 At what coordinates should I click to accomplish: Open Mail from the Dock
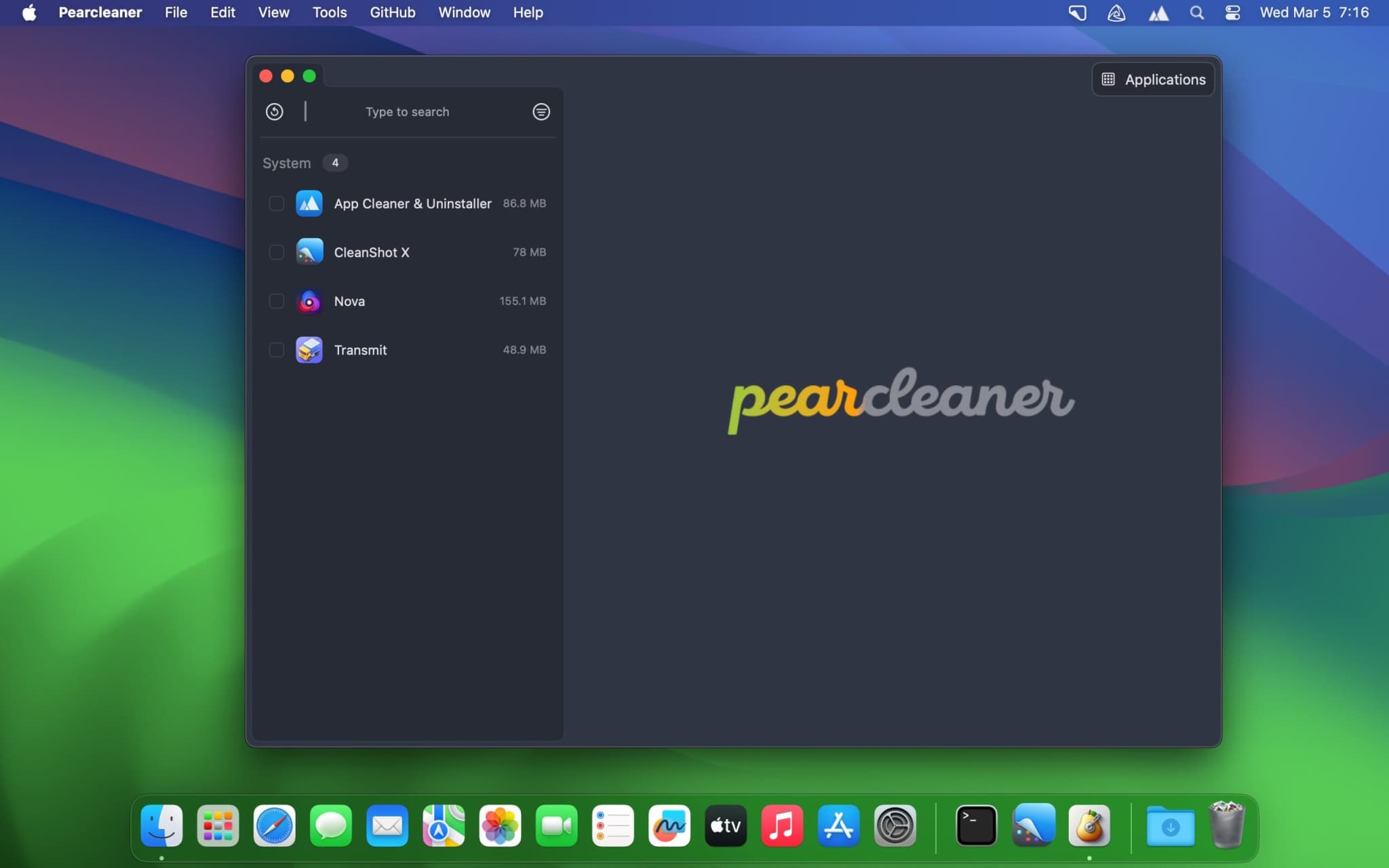click(387, 826)
